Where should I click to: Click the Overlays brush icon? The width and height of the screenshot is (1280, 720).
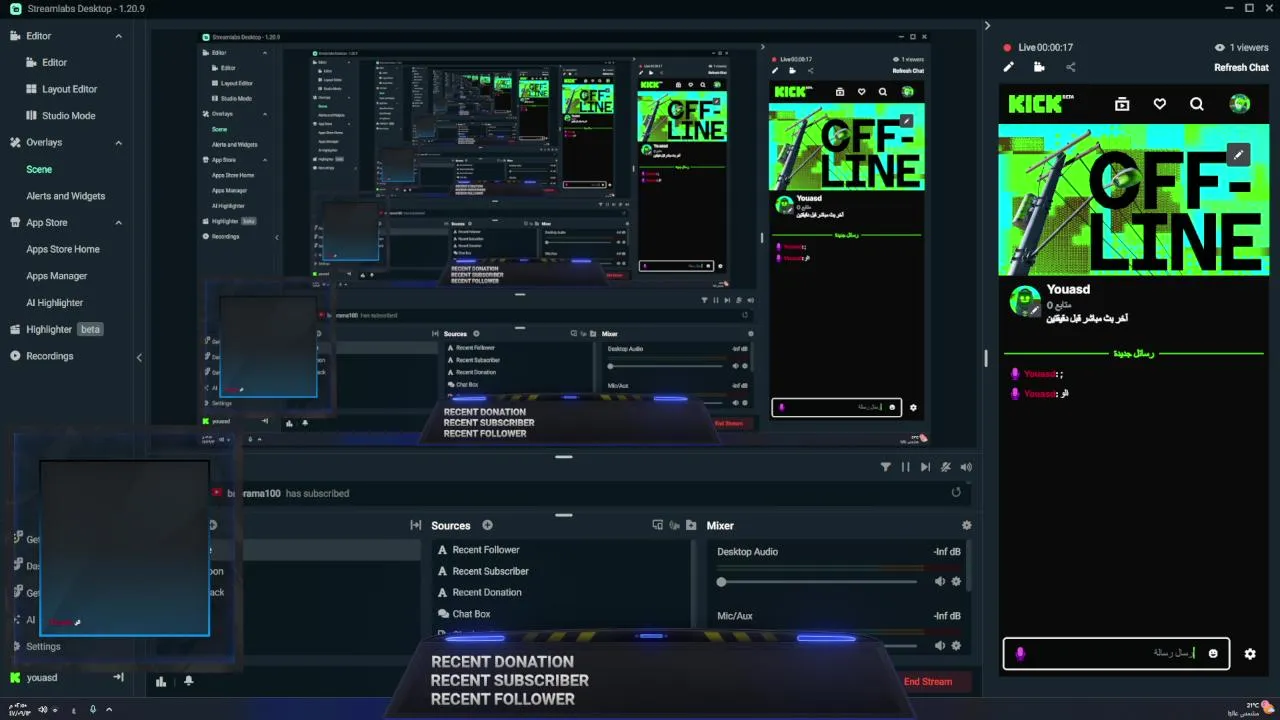(15, 143)
